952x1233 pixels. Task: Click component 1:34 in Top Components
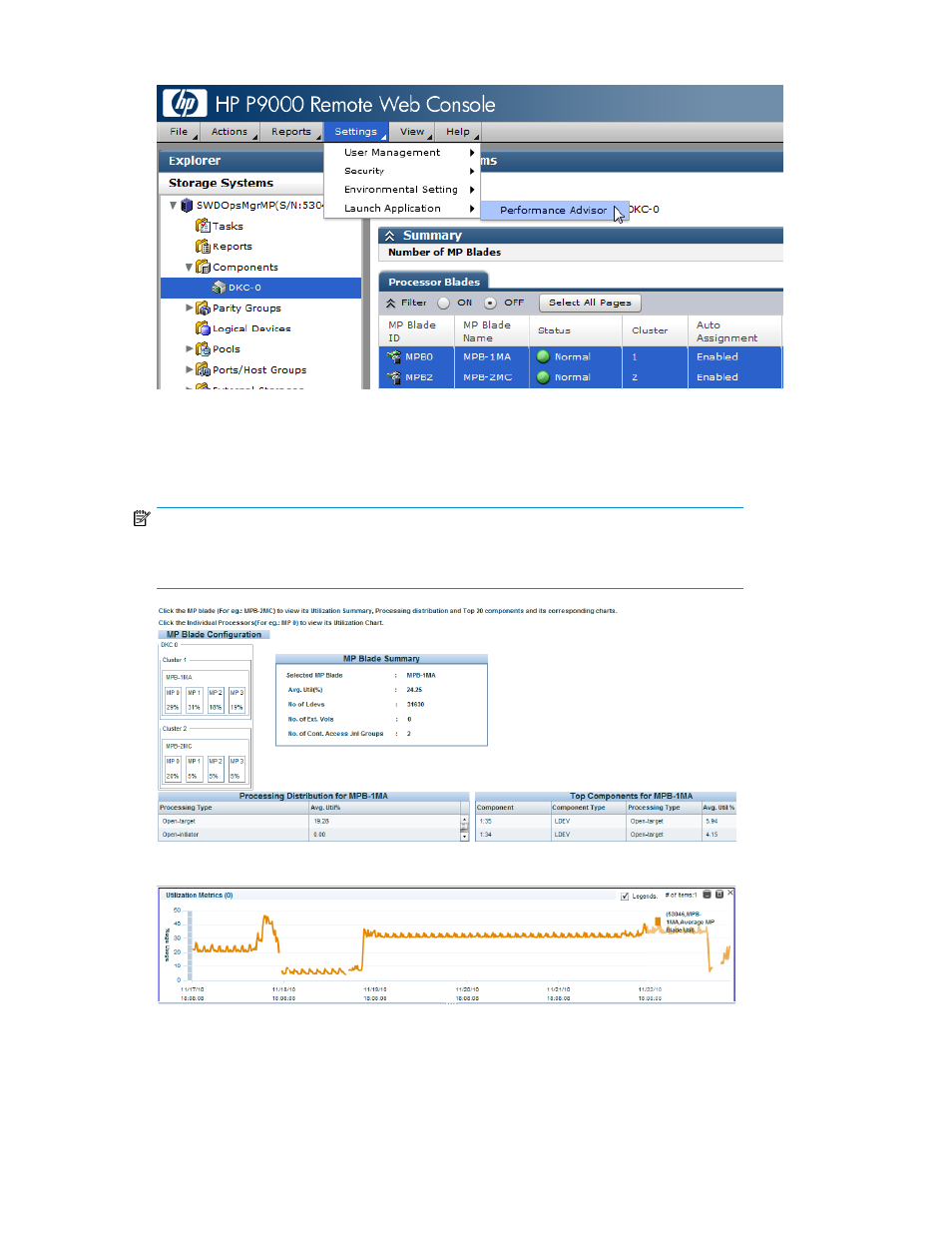(x=486, y=835)
